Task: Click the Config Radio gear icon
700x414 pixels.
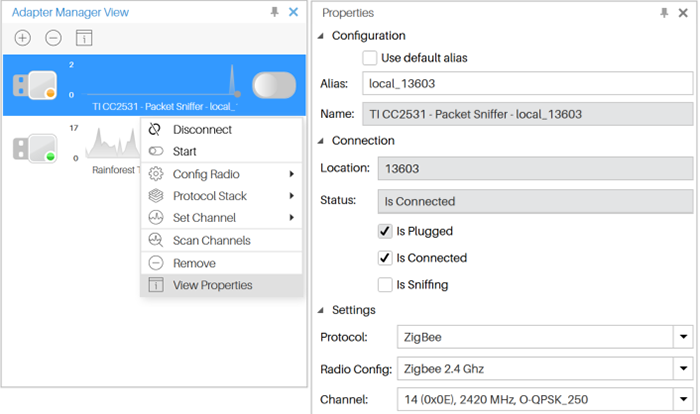Action: pos(156,174)
